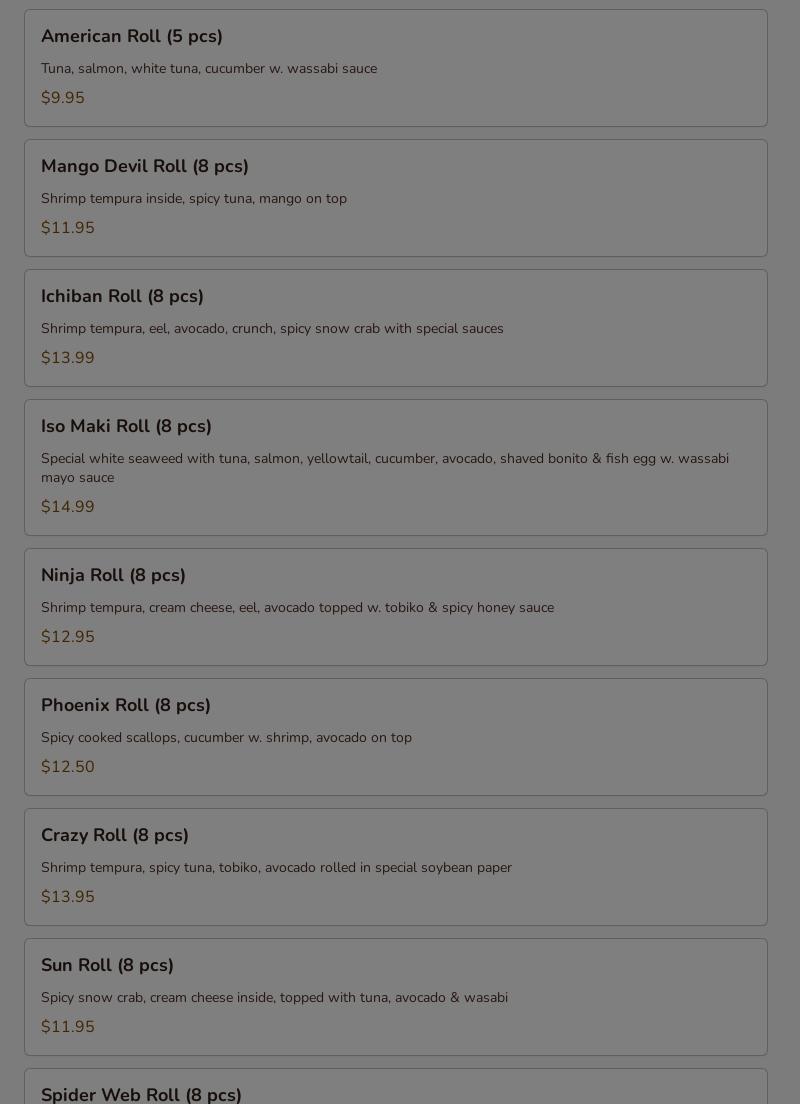The width and height of the screenshot is (800, 1104).
Task: Click the Crazy Roll soybean paper description
Action: (x=276, y=867)
